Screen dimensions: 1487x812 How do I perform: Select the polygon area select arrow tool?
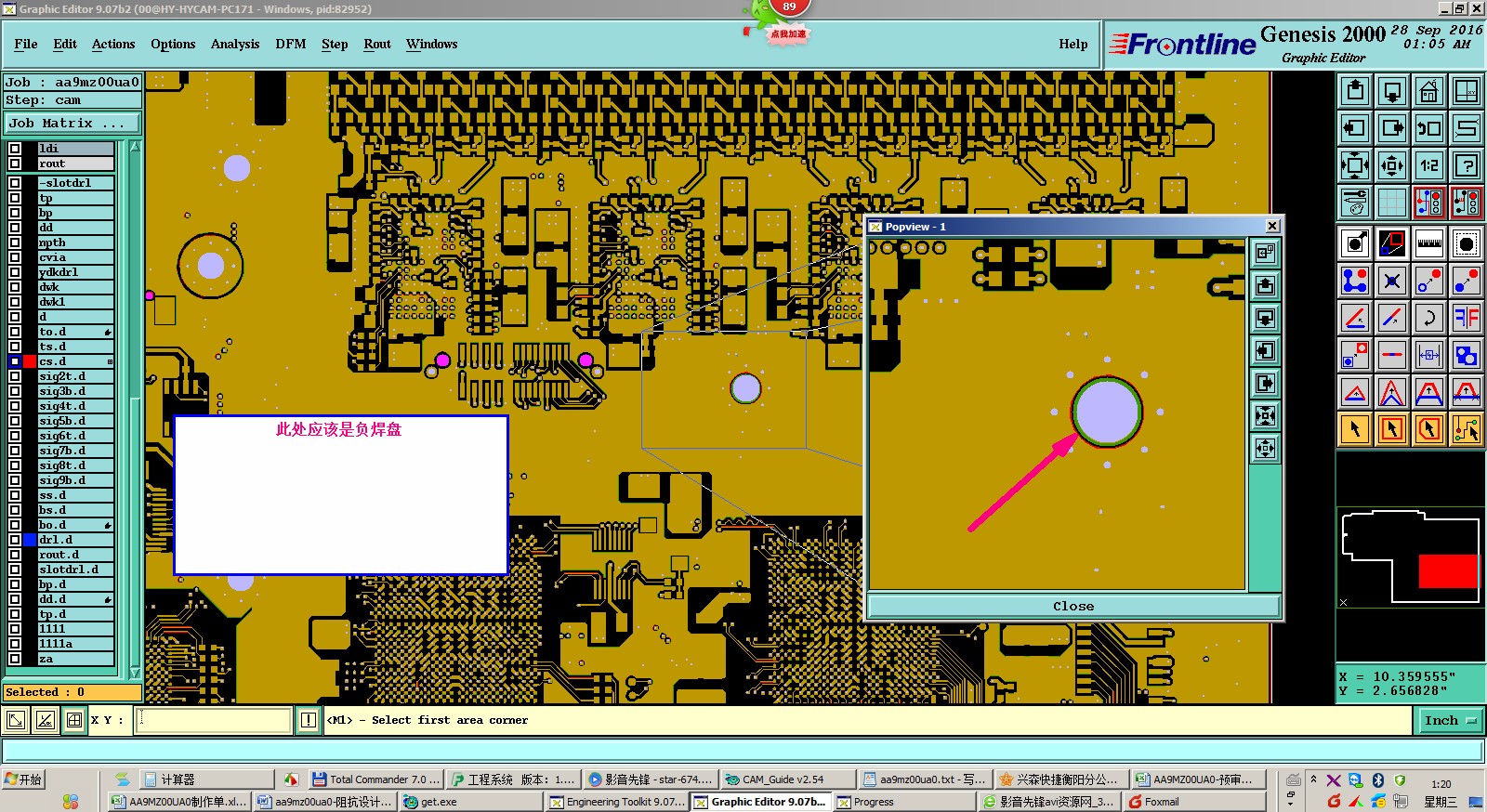[1429, 429]
